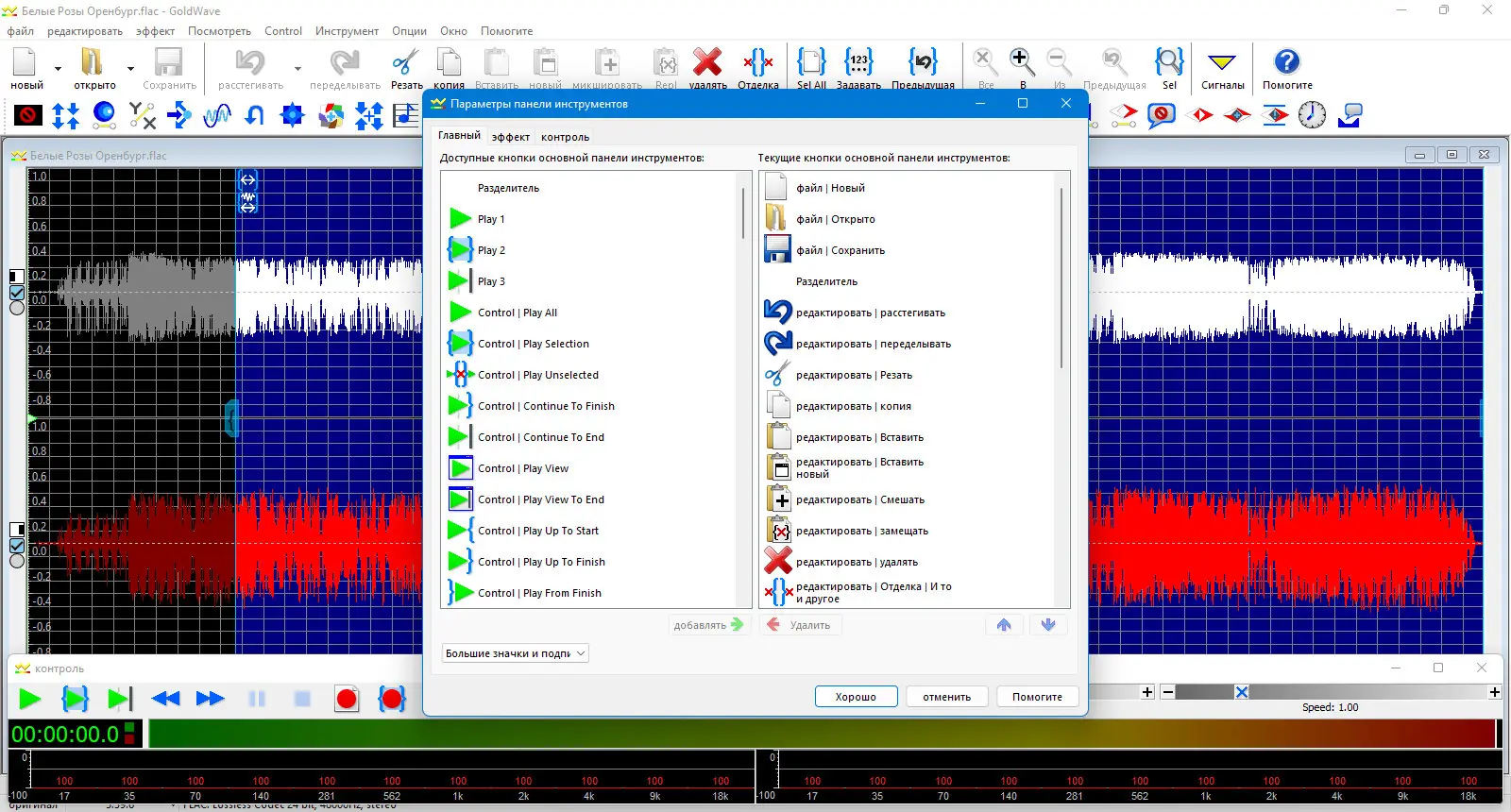Viewport: 1511px width, 812px height.
Task: Open the Инструмент menu
Action: [347, 31]
